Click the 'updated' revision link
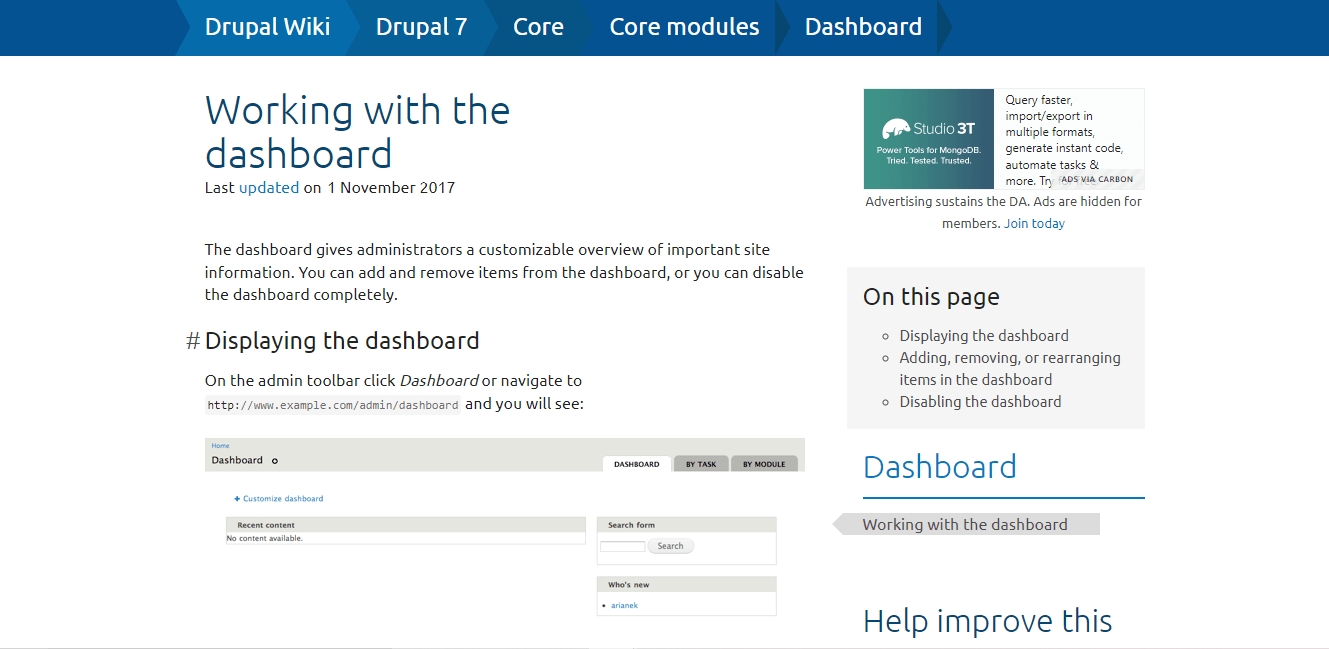1329x649 pixels. [269, 187]
